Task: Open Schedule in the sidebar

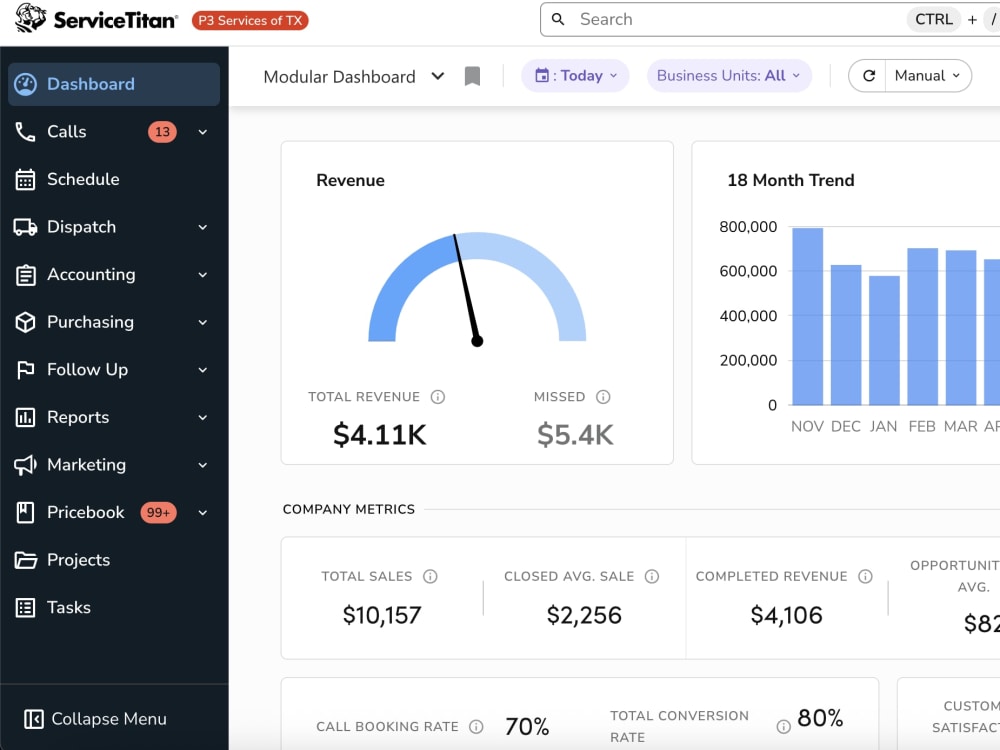Action: click(x=114, y=179)
